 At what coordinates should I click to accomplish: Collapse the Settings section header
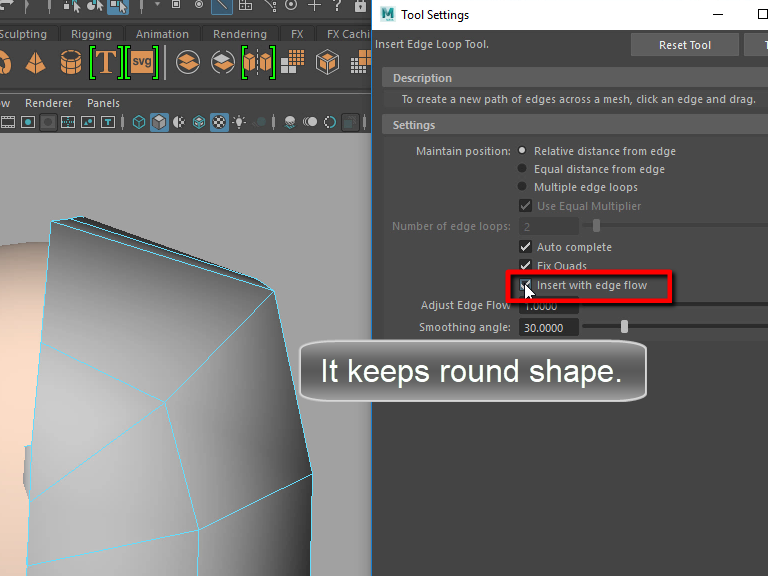[x=414, y=125]
